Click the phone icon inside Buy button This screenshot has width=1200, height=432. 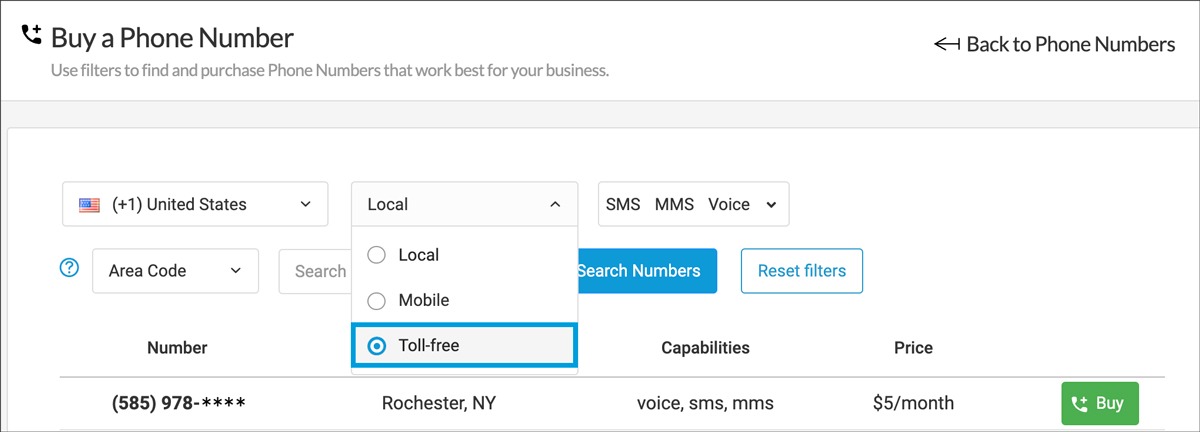pos(1079,404)
